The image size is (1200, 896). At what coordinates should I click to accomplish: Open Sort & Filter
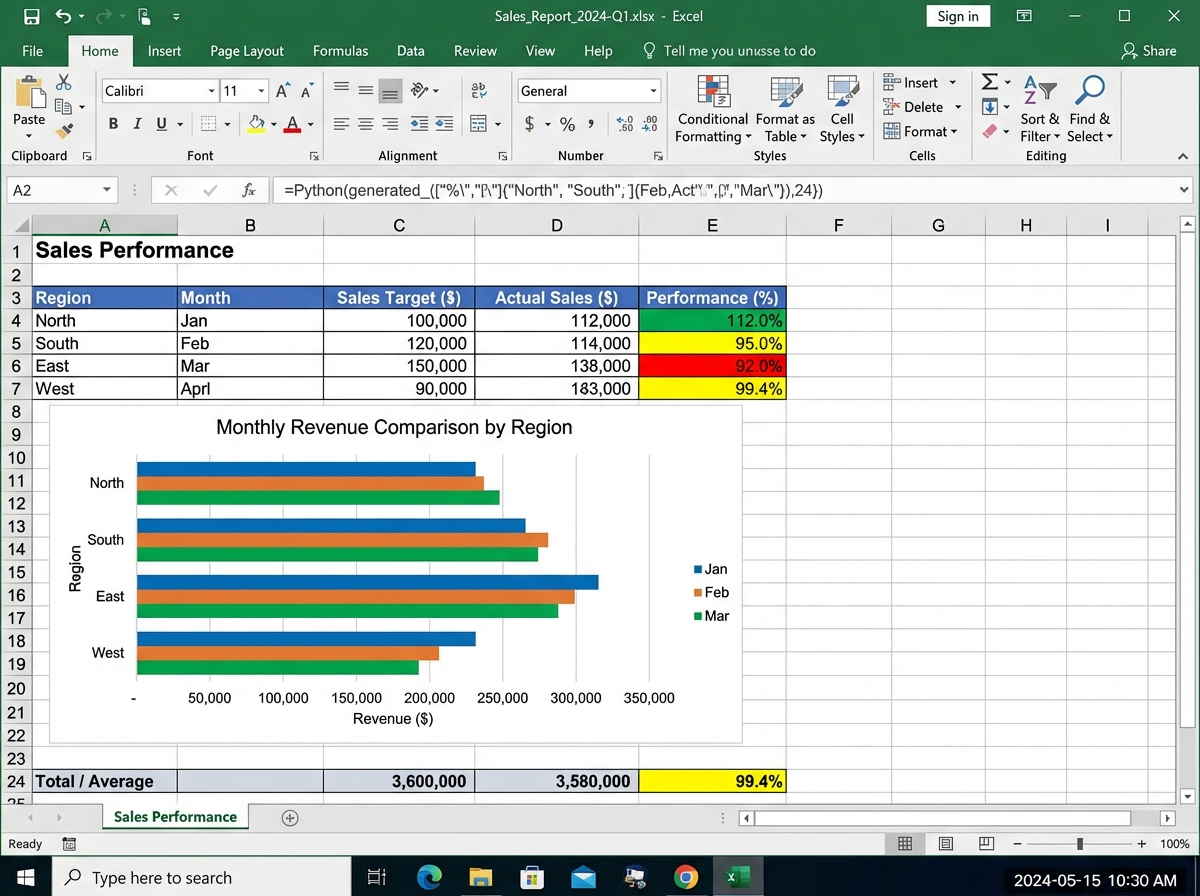(1040, 109)
